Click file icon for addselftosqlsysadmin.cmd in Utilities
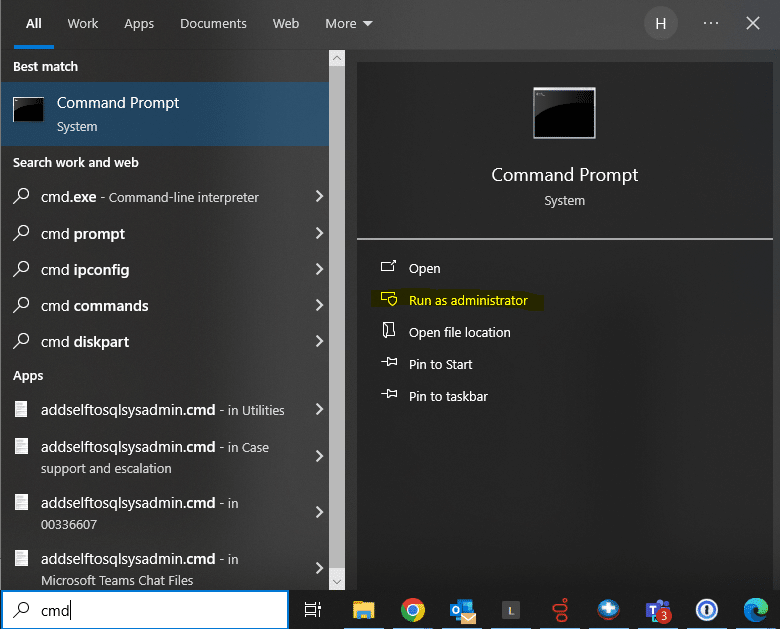Viewport: 780px width, 629px height. [x=21, y=409]
